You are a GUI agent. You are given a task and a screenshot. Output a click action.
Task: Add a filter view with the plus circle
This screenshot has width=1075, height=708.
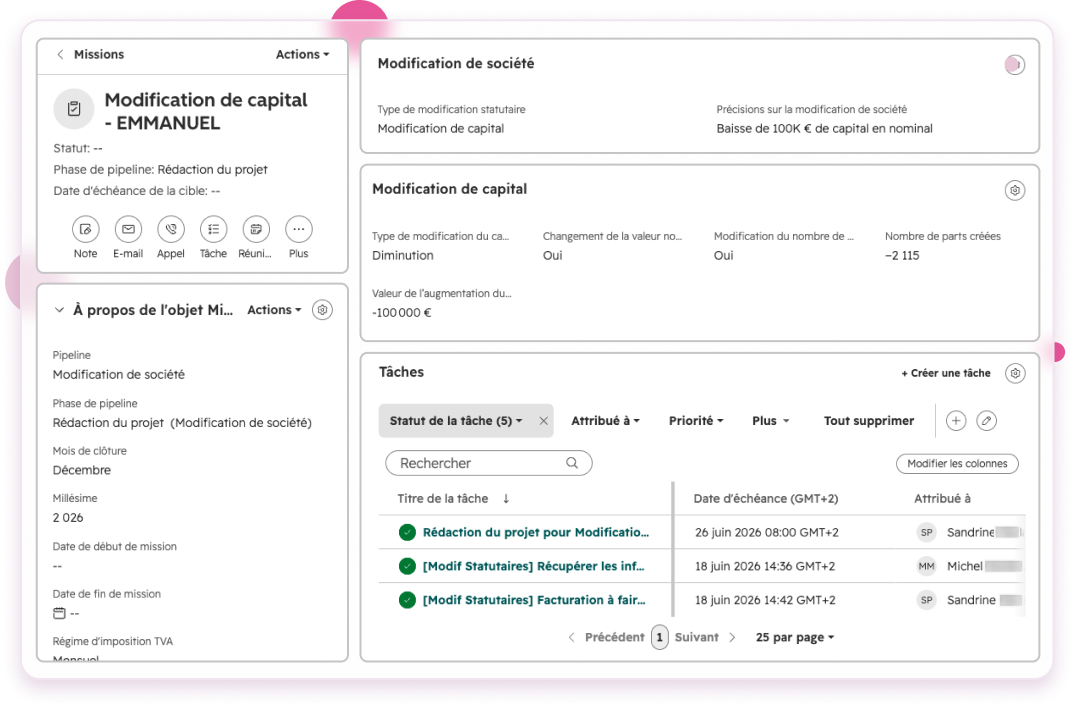[956, 421]
